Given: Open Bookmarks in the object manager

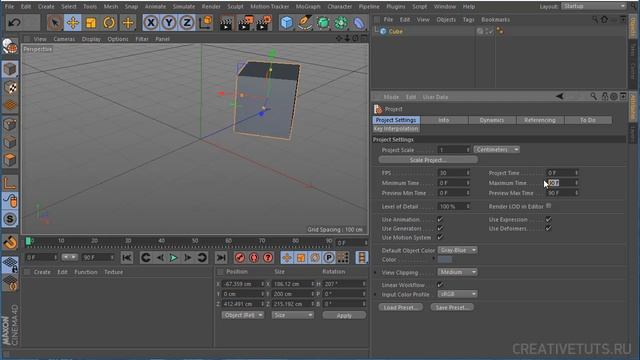Looking at the screenshot, I should (x=495, y=20).
